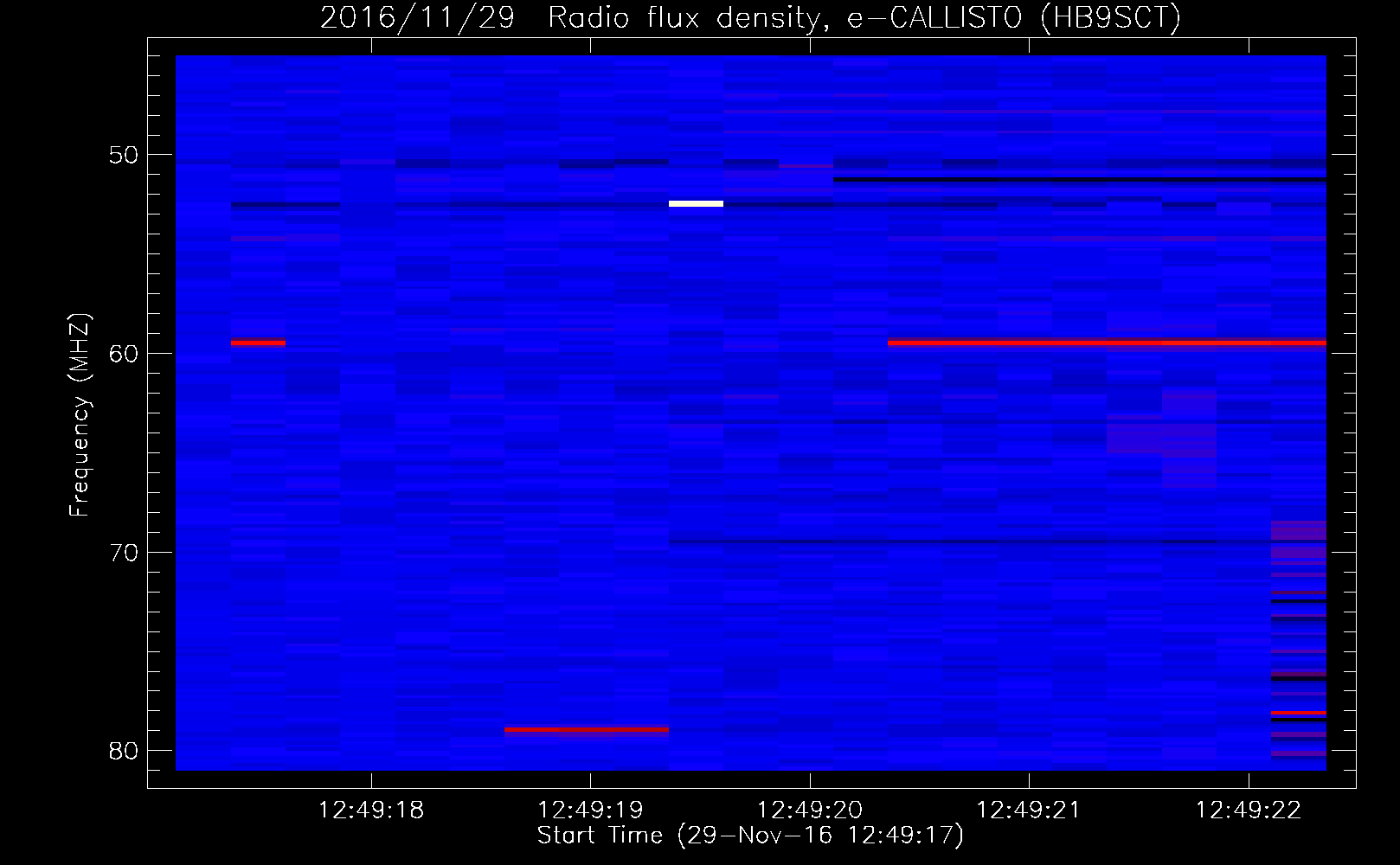1400x865 pixels.
Task: Select the 12:49:19 time tick label
Action: (x=590, y=811)
